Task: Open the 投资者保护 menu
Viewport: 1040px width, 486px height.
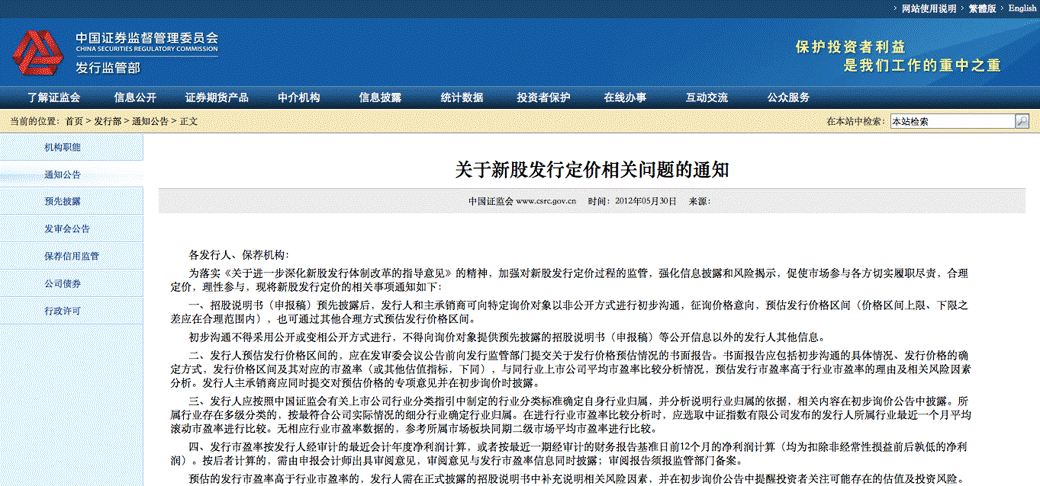Action: click(543, 97)
